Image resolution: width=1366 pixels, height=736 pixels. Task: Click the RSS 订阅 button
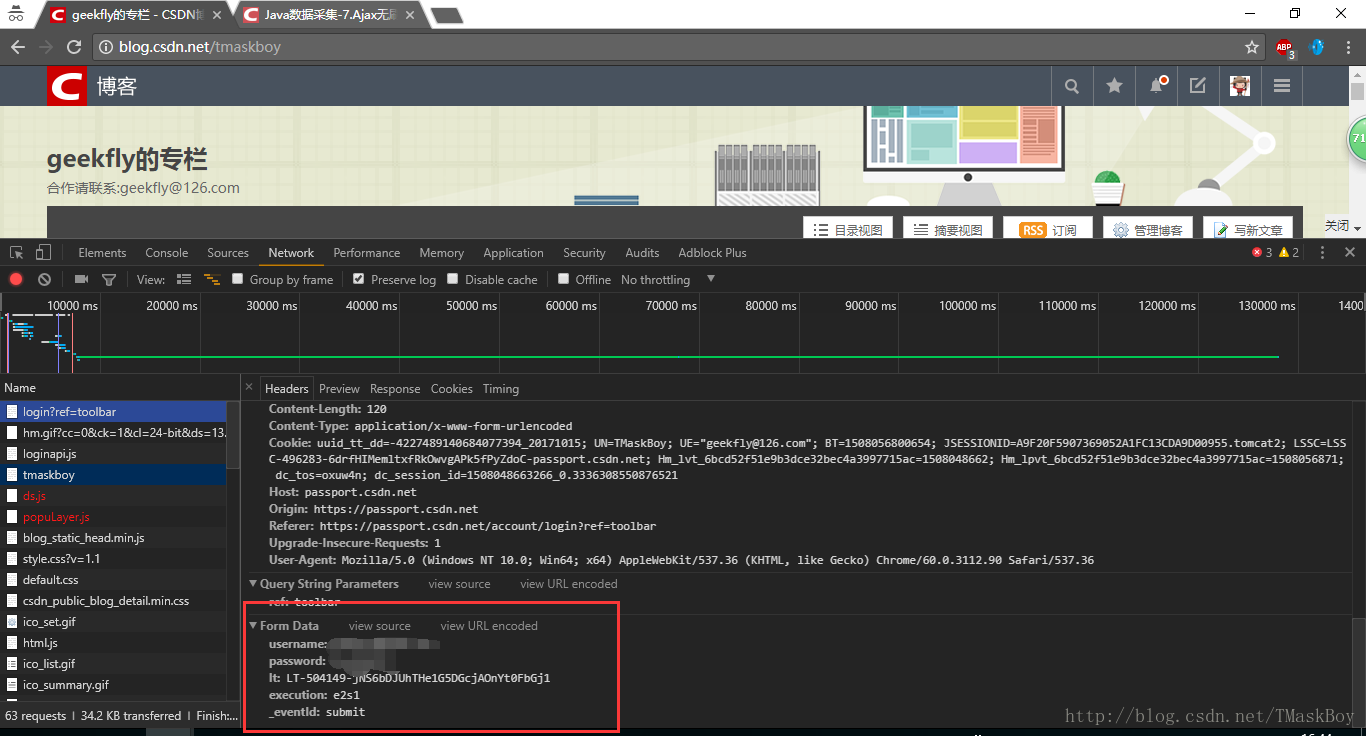click(x=1048, y=229)
